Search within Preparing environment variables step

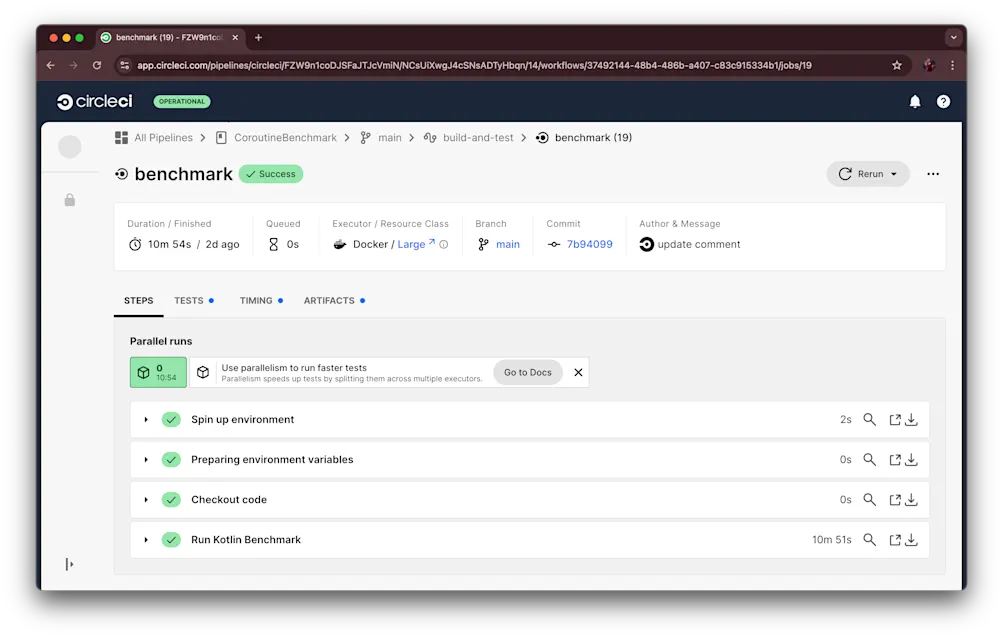869,459
